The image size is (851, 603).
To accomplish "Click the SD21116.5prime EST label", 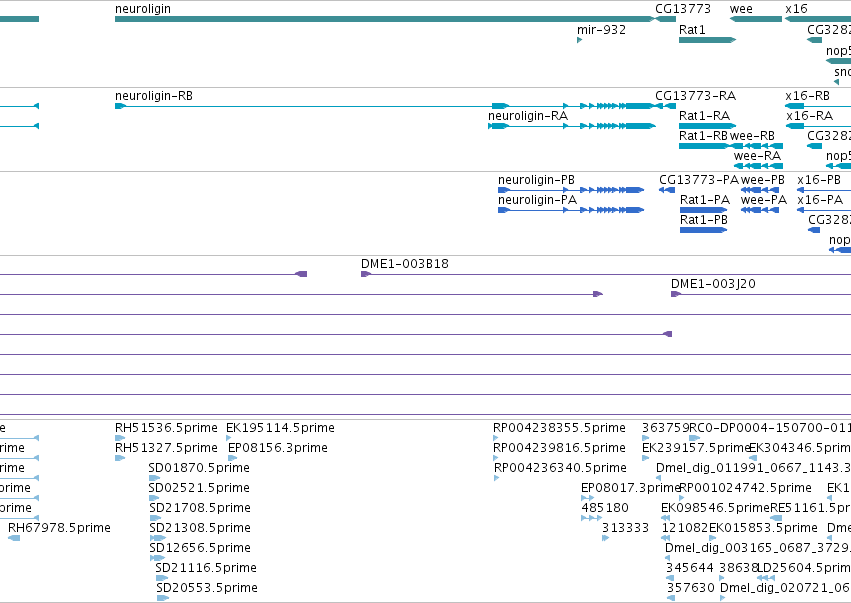I will click(206, 568).
